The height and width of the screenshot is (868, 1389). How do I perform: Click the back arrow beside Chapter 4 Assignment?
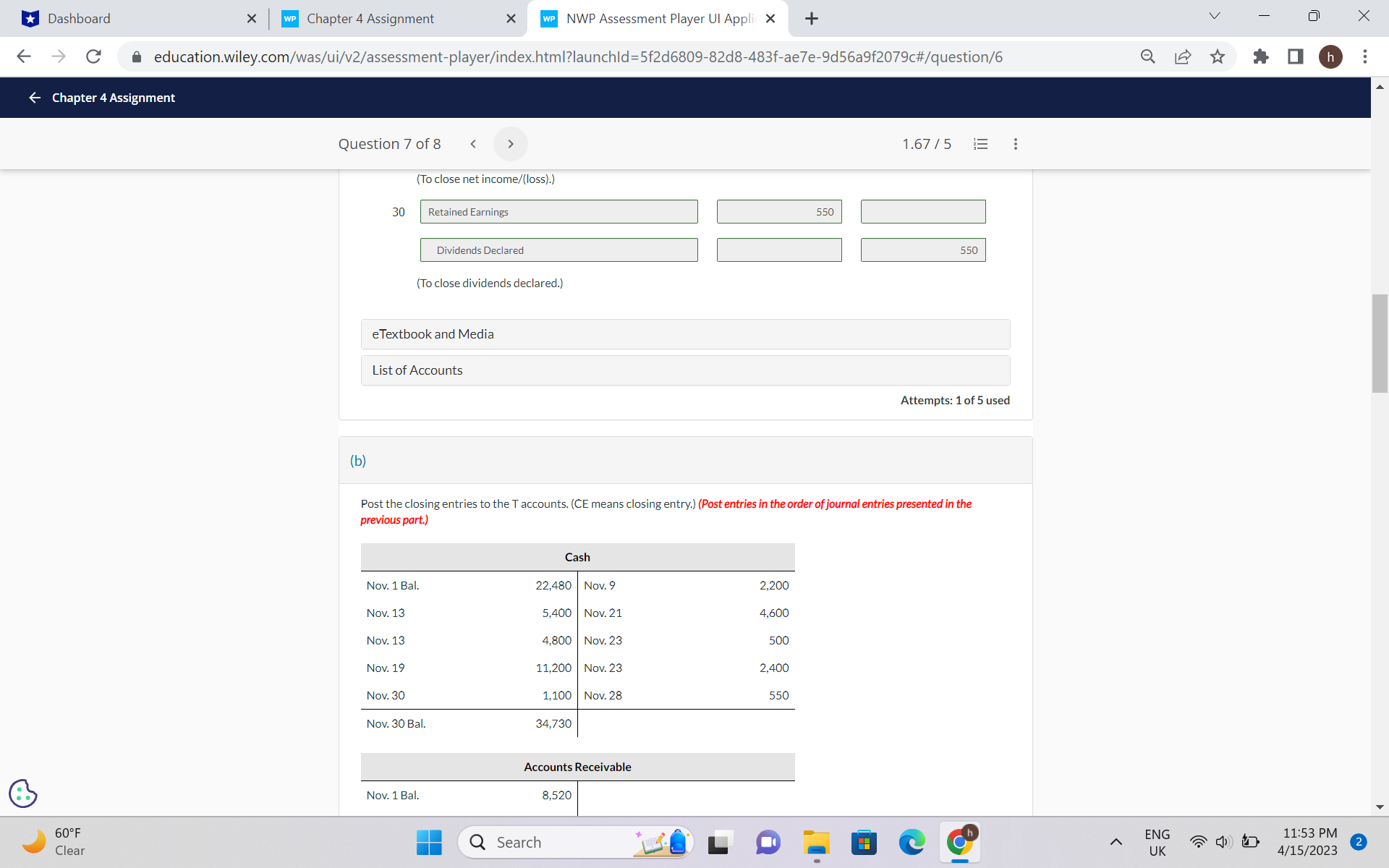(34, 98)
